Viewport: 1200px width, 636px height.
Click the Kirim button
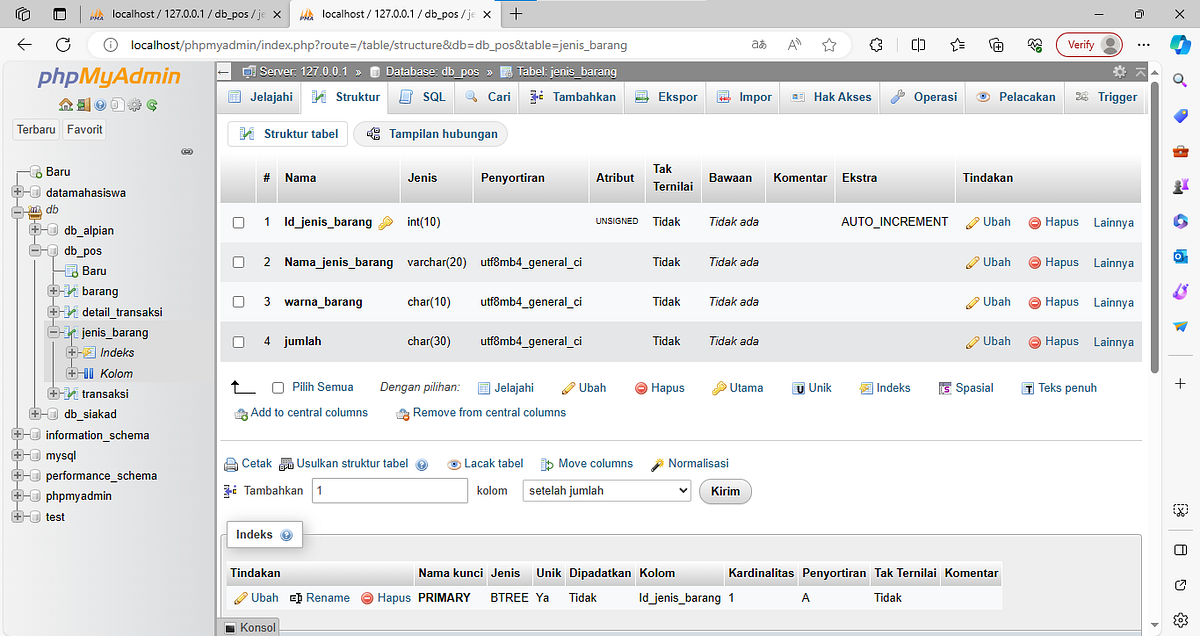(x=725, y=491)
